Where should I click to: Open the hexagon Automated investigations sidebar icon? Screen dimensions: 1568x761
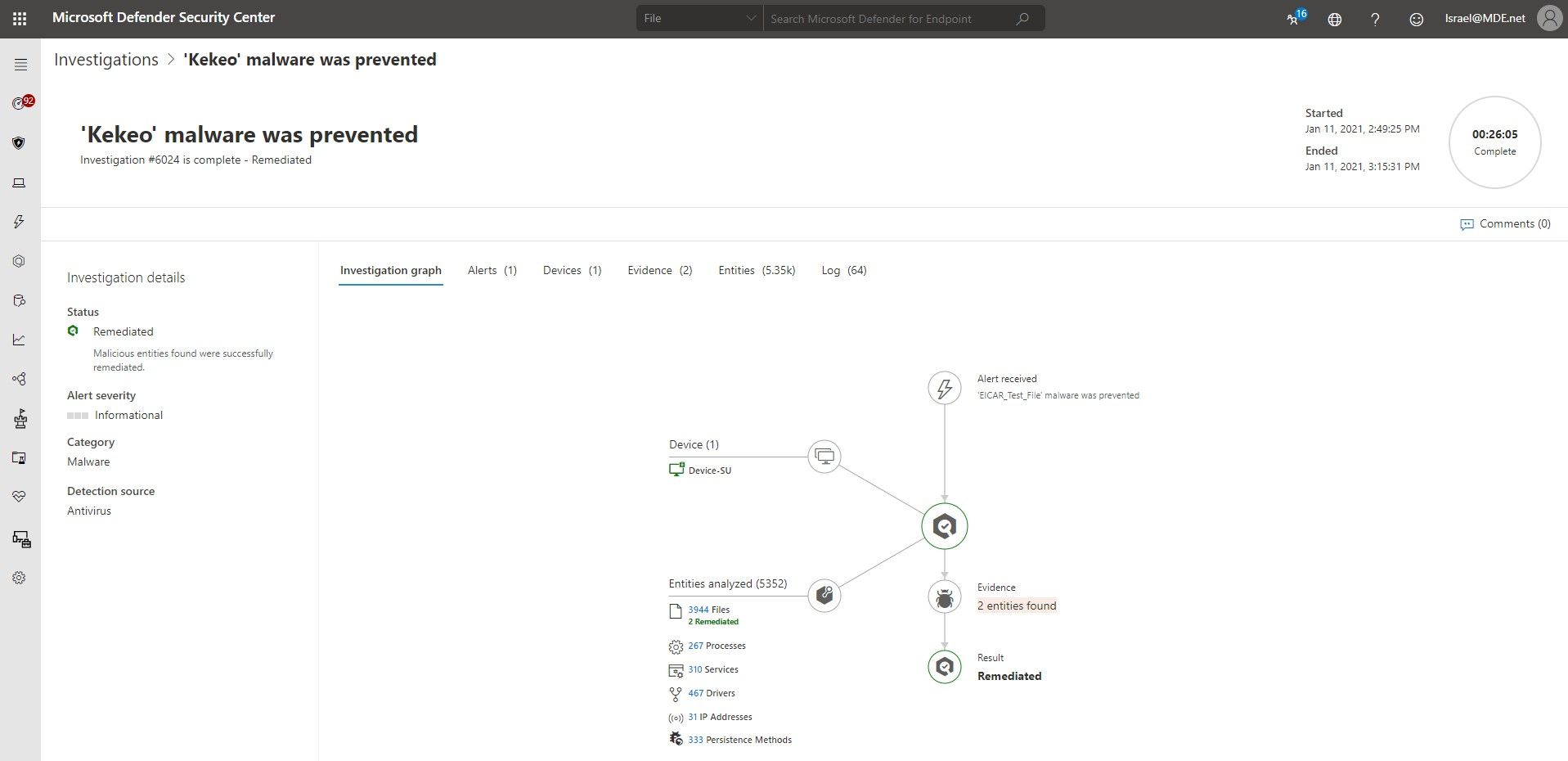(19, 261)
